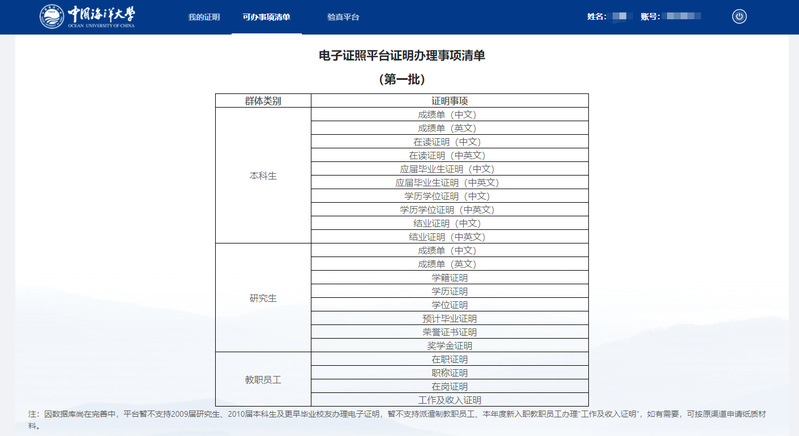Select the 结业证明（中英文）row
The image size is (799, 436).
449,237
